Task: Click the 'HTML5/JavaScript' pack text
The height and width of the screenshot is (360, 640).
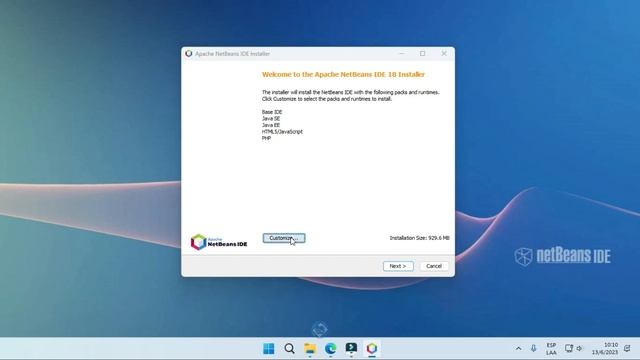Action: click(282, 131)
